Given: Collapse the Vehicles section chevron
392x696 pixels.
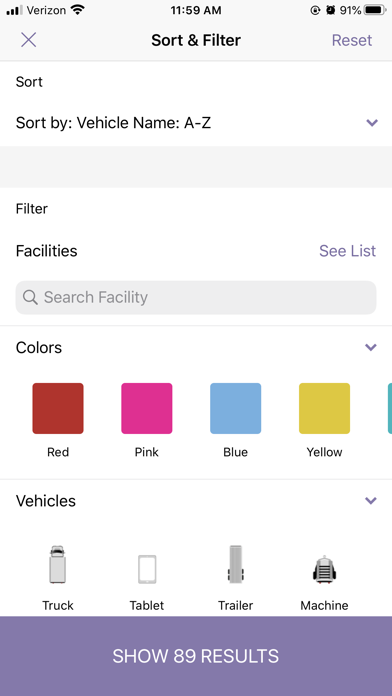Looking at the screenshot, I should point(371,501).
